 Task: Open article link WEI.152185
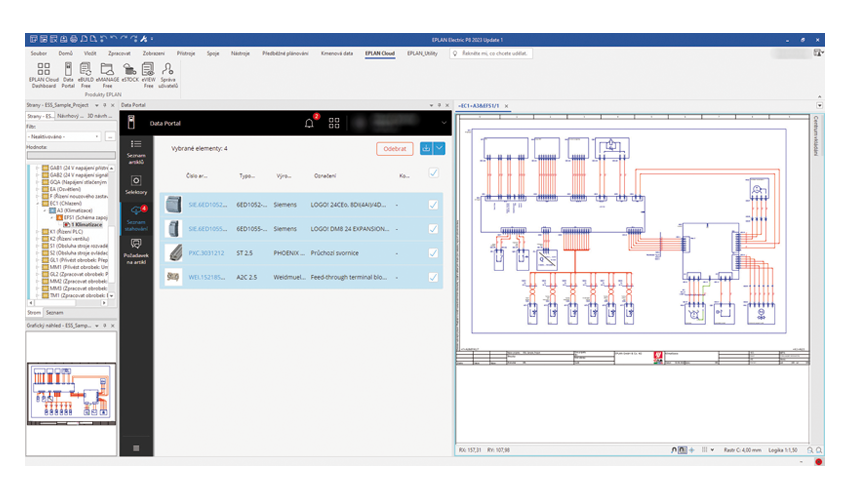click(207, 277)
